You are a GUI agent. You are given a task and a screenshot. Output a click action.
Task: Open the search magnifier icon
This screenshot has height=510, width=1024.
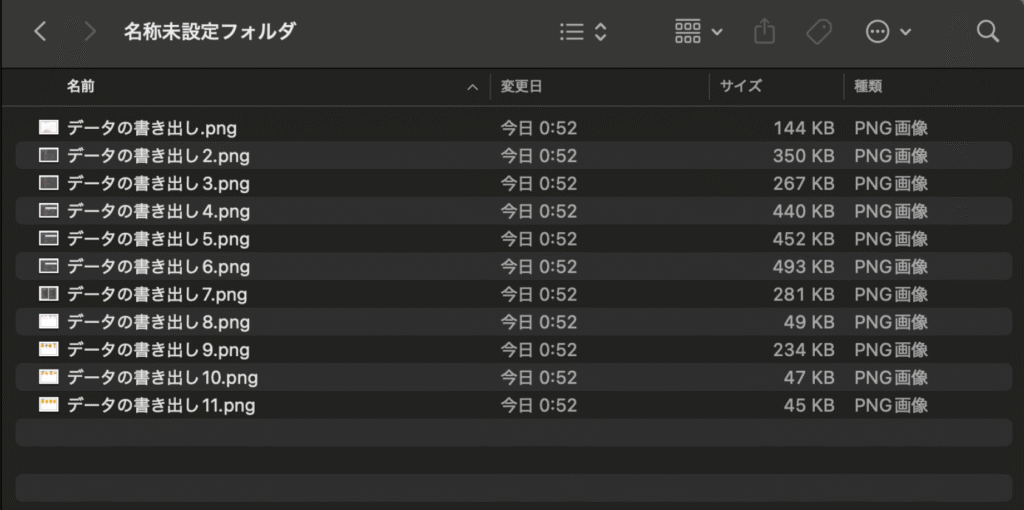tap(988, 31)
